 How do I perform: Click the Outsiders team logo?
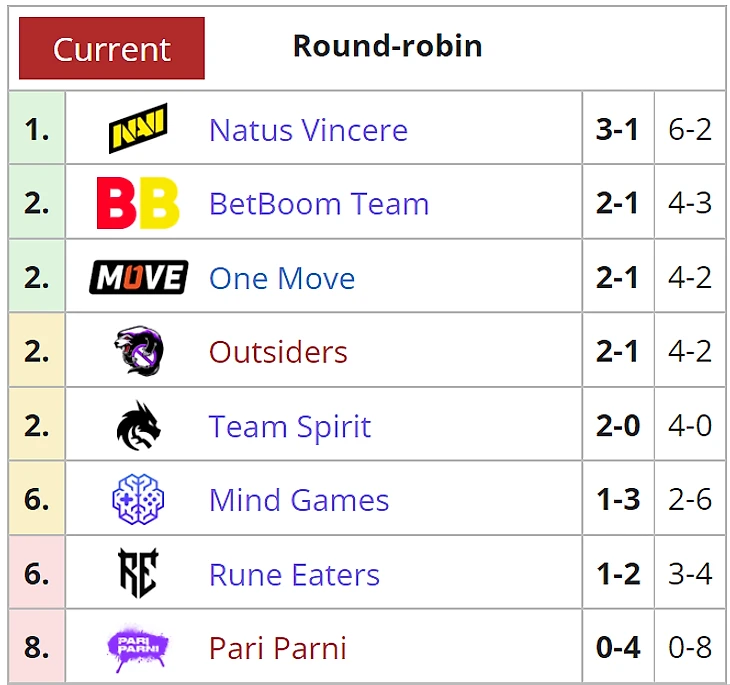point(138,351)
